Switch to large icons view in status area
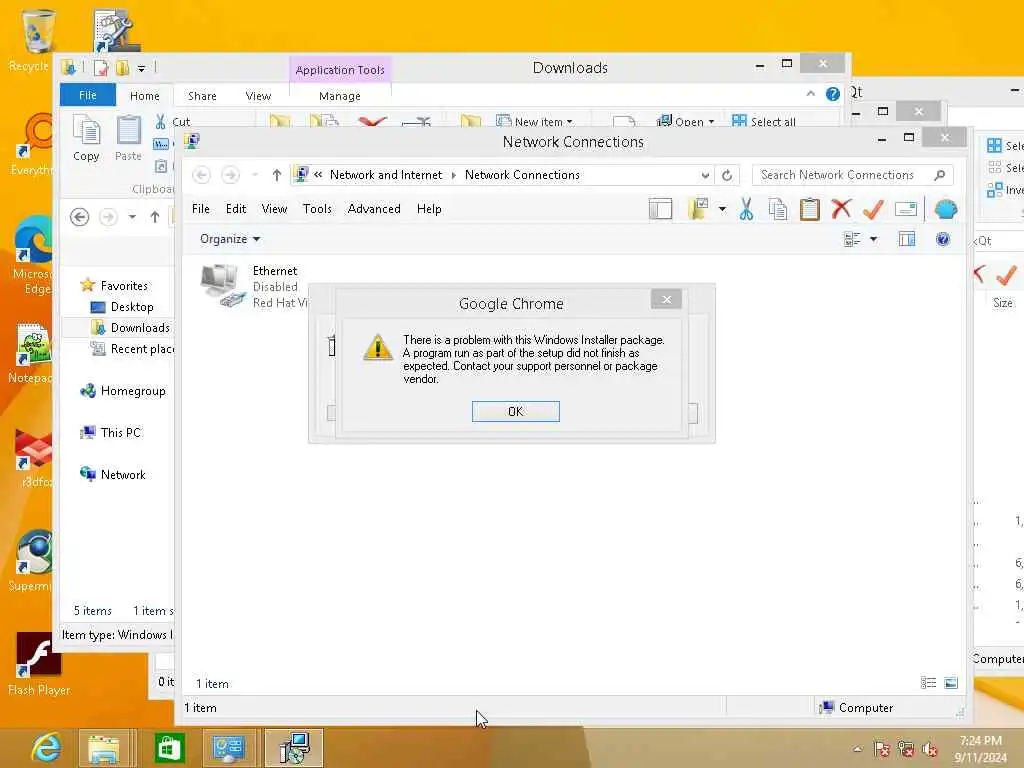This screenshot has width=1024, height=768. tap(951, 683)
